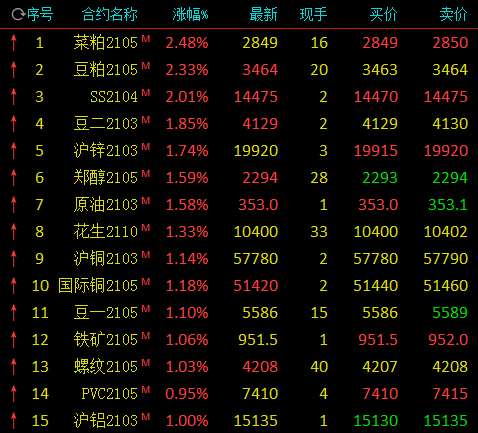Open the SS2104 contract
The image size is (478, 433).
pos(114,97)
